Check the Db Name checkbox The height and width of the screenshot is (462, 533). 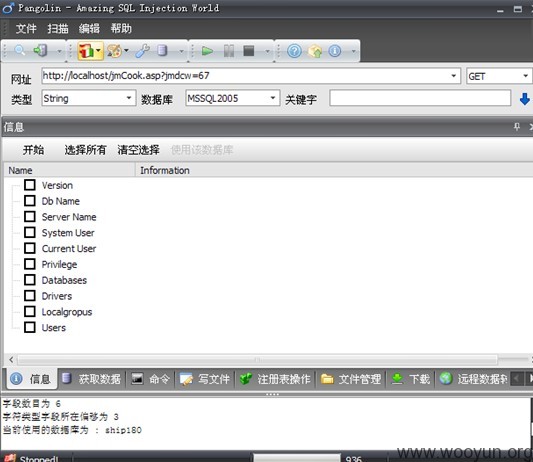[30, 201]
